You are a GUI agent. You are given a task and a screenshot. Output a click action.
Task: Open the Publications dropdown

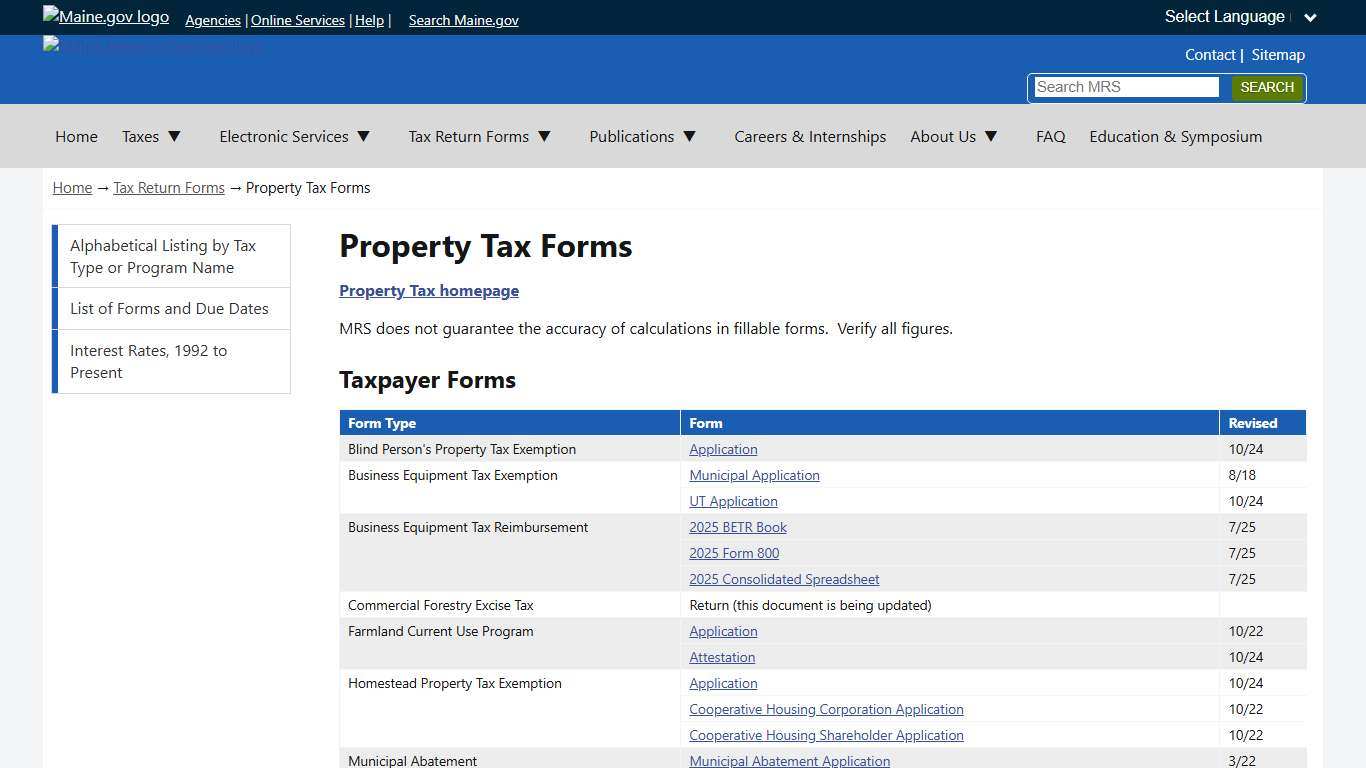643,136
